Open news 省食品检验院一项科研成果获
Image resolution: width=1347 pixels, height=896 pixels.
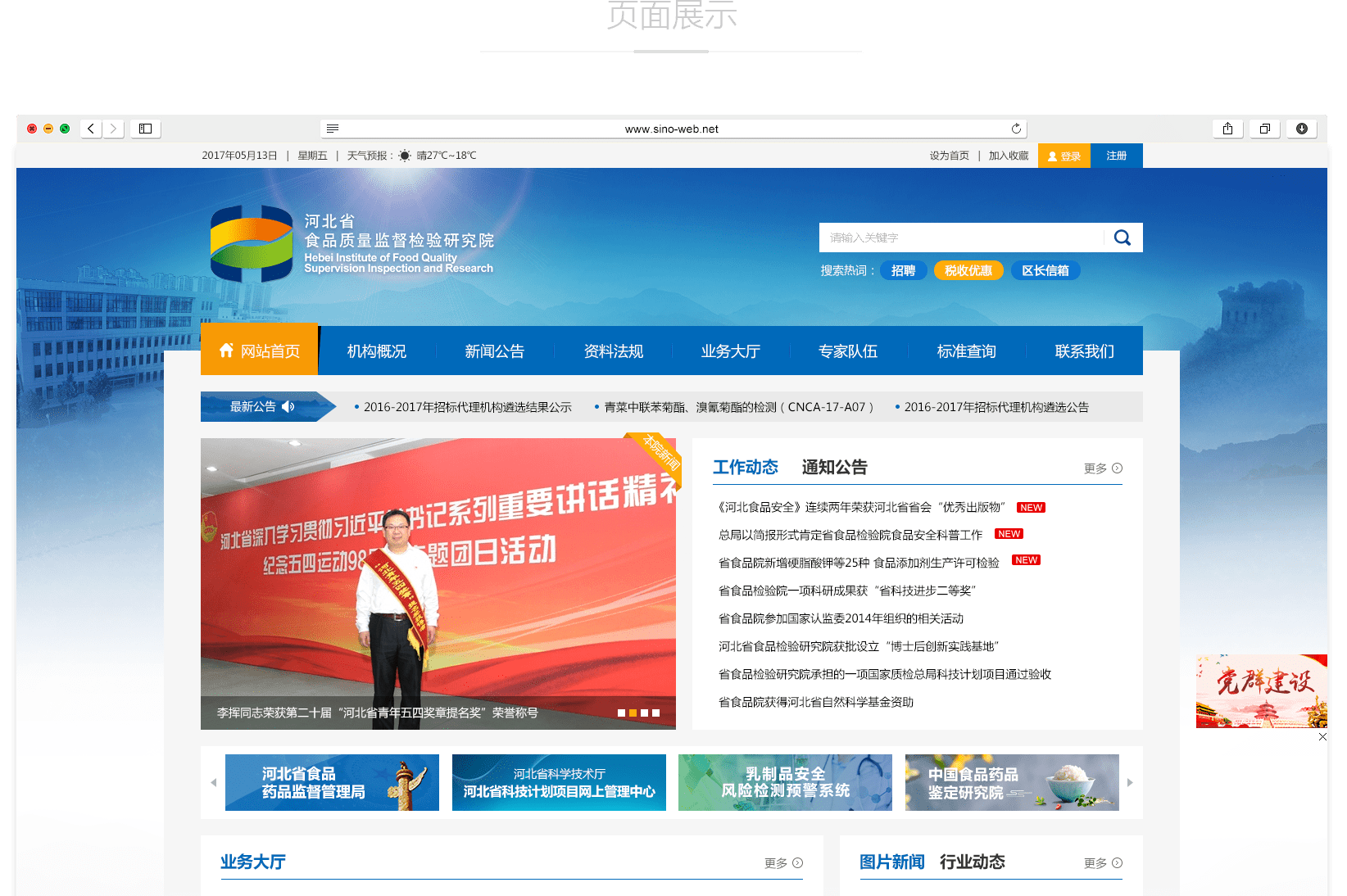(847, 591)
